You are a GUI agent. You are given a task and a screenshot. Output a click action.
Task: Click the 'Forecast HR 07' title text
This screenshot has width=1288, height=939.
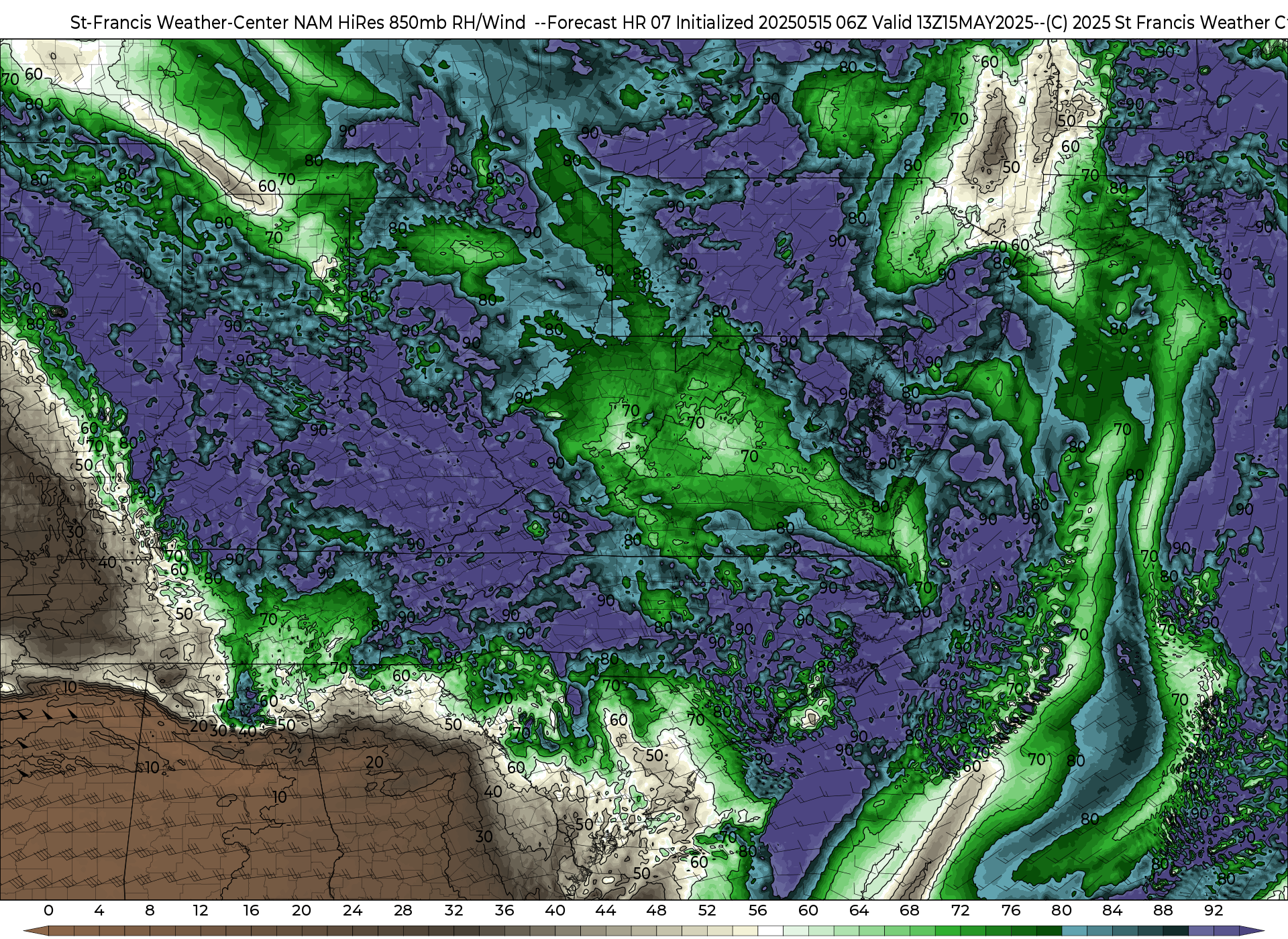609,23
